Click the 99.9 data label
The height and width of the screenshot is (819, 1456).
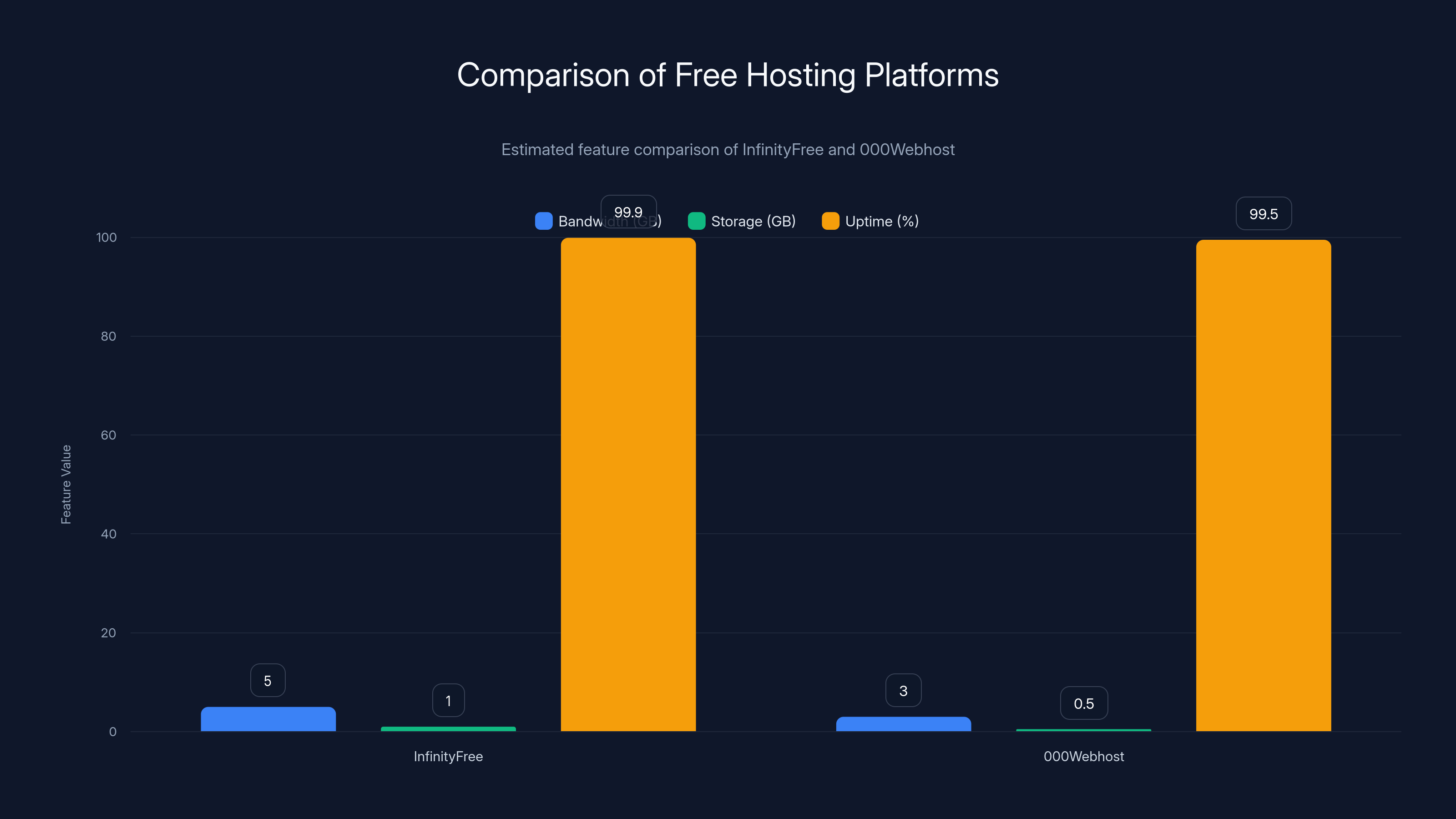coord(628,212)
